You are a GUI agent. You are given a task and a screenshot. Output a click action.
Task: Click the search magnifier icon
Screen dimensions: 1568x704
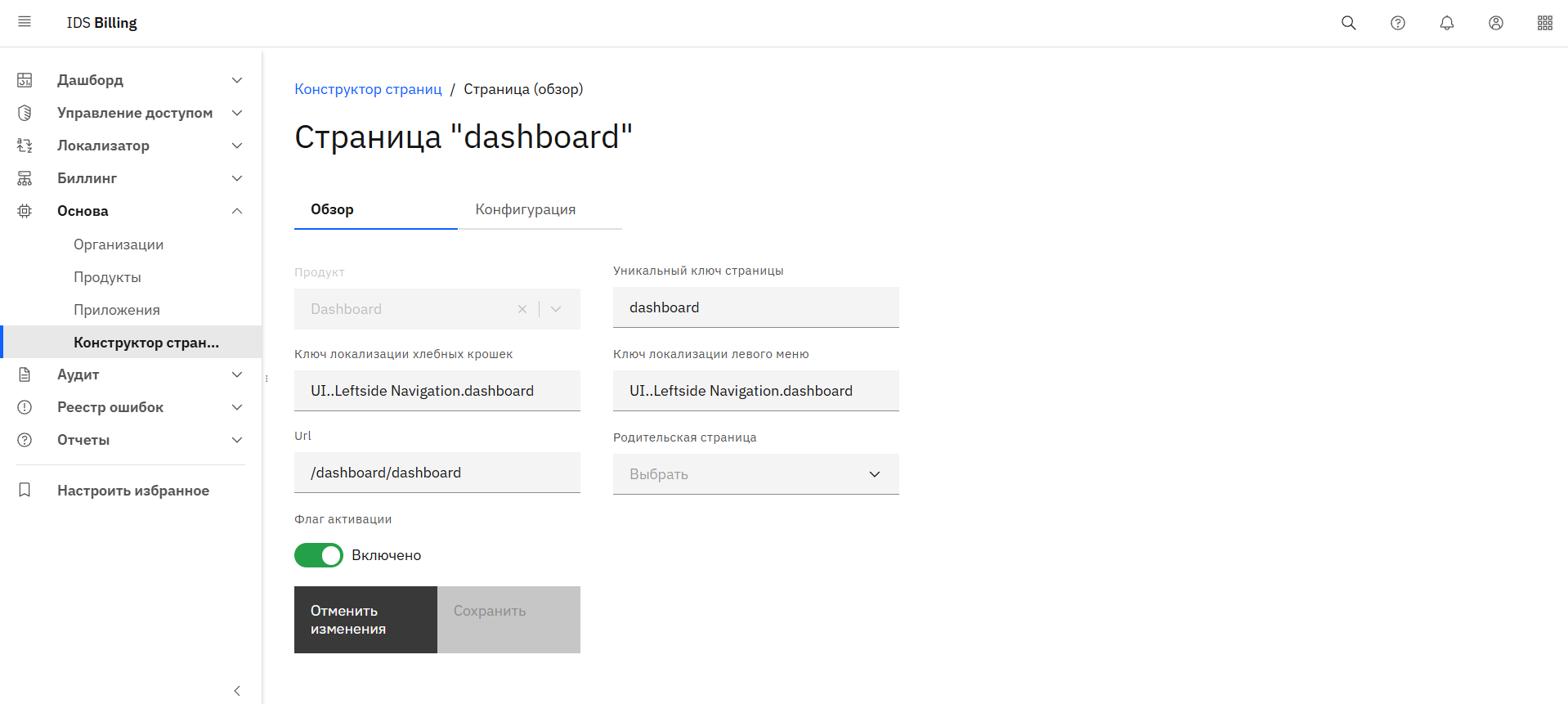[x=1349, y=23]
